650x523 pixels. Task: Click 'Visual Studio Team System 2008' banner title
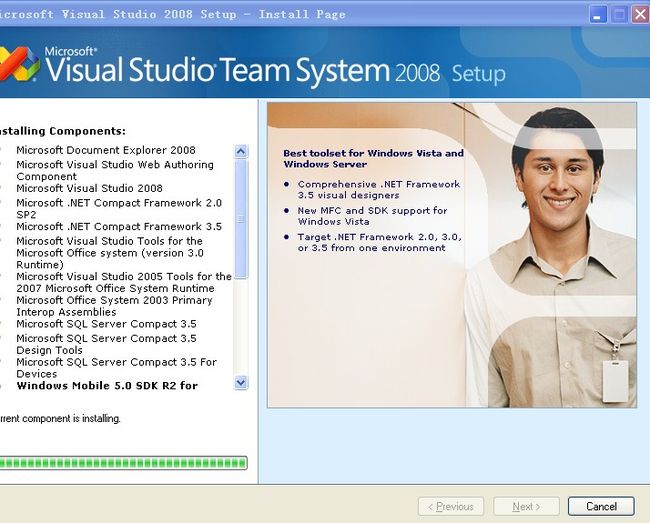coord(243,70)
